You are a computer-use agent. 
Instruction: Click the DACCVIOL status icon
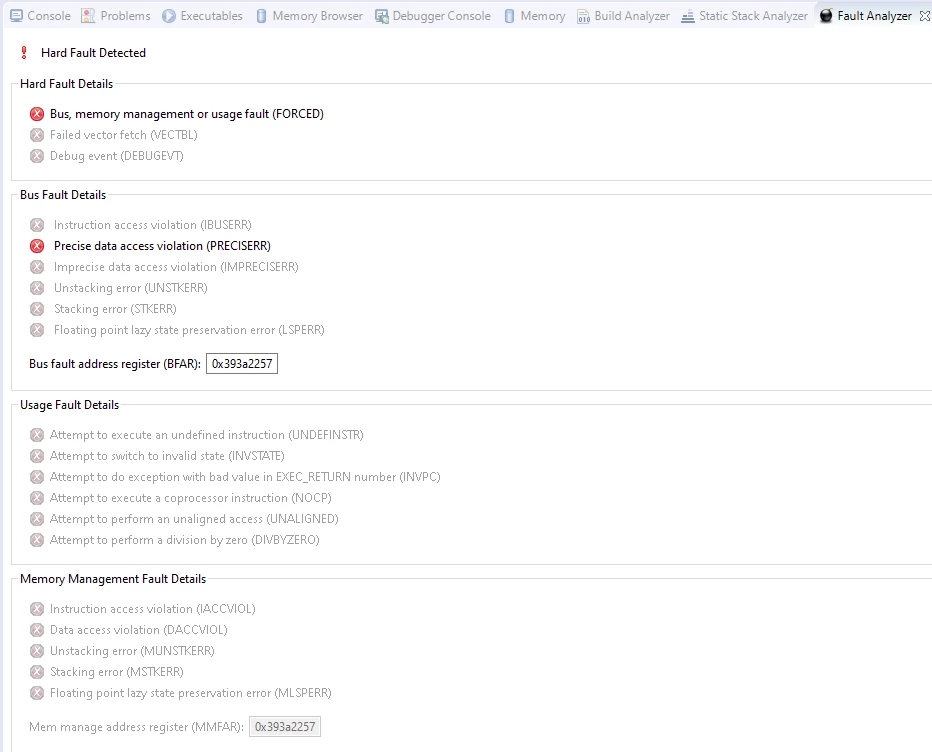pyautogui.click(x=37, y=630)
